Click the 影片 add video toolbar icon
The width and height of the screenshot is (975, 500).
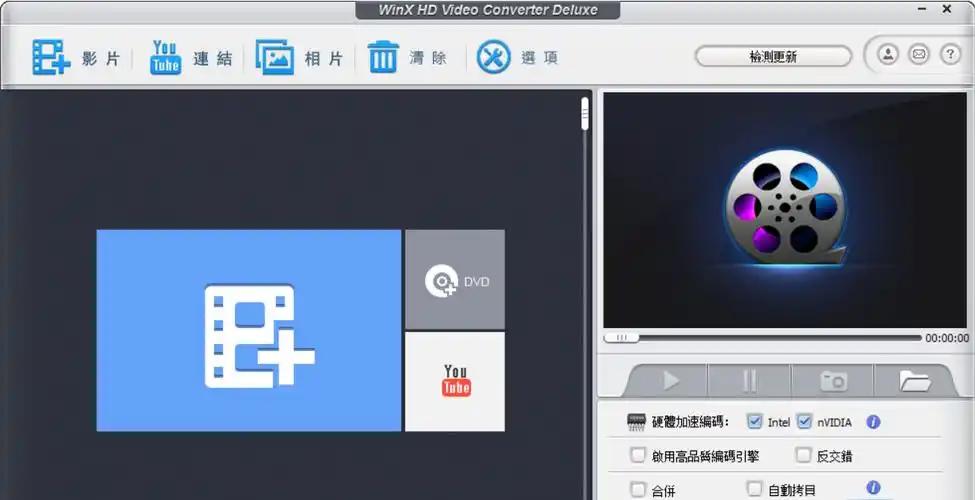(x=51, y=57)
